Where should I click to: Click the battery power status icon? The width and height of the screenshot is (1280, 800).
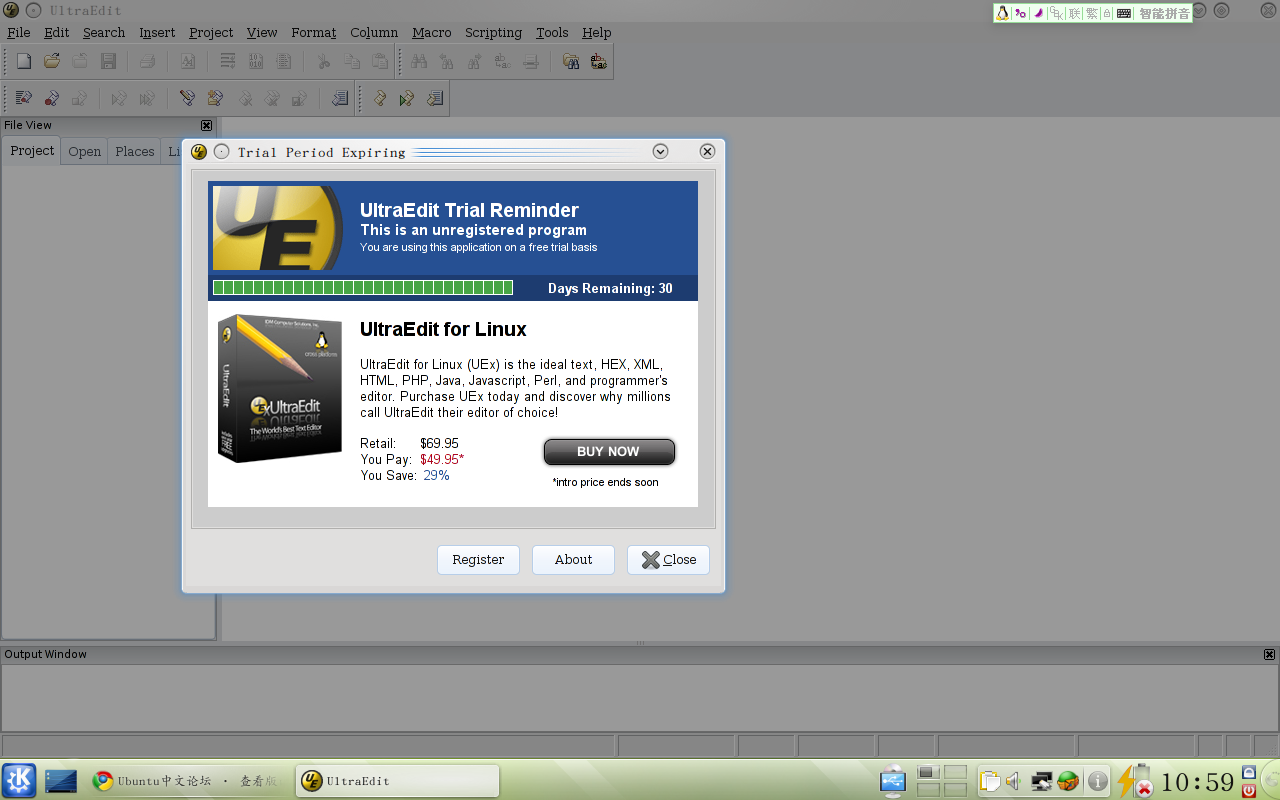click(x=1135, y=781)
